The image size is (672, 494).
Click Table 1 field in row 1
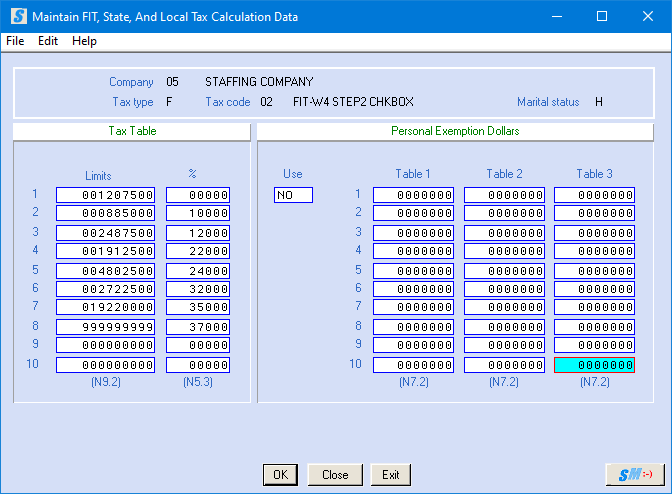click(414, 195)
